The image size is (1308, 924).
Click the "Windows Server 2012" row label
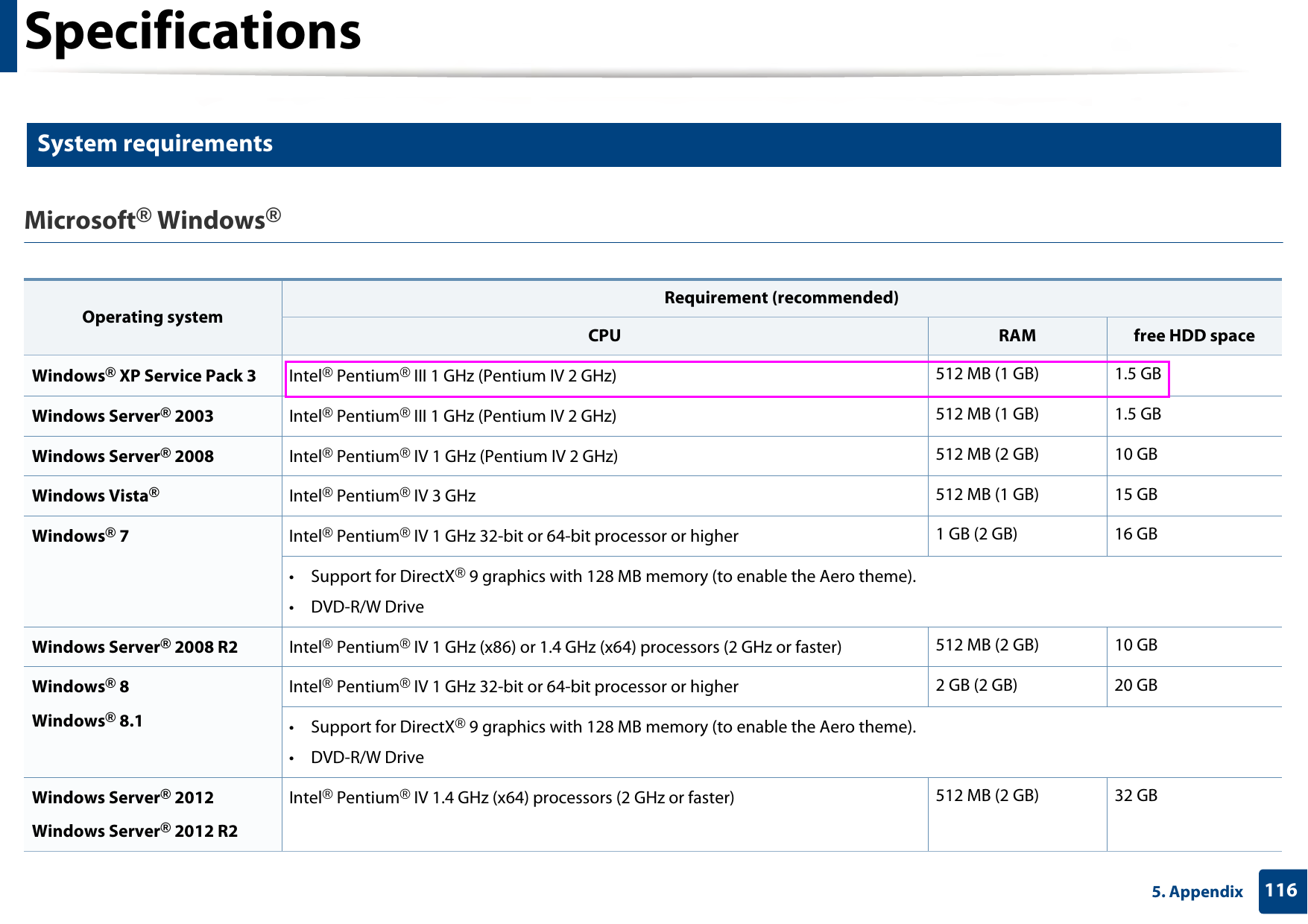[x=123, y=797]
